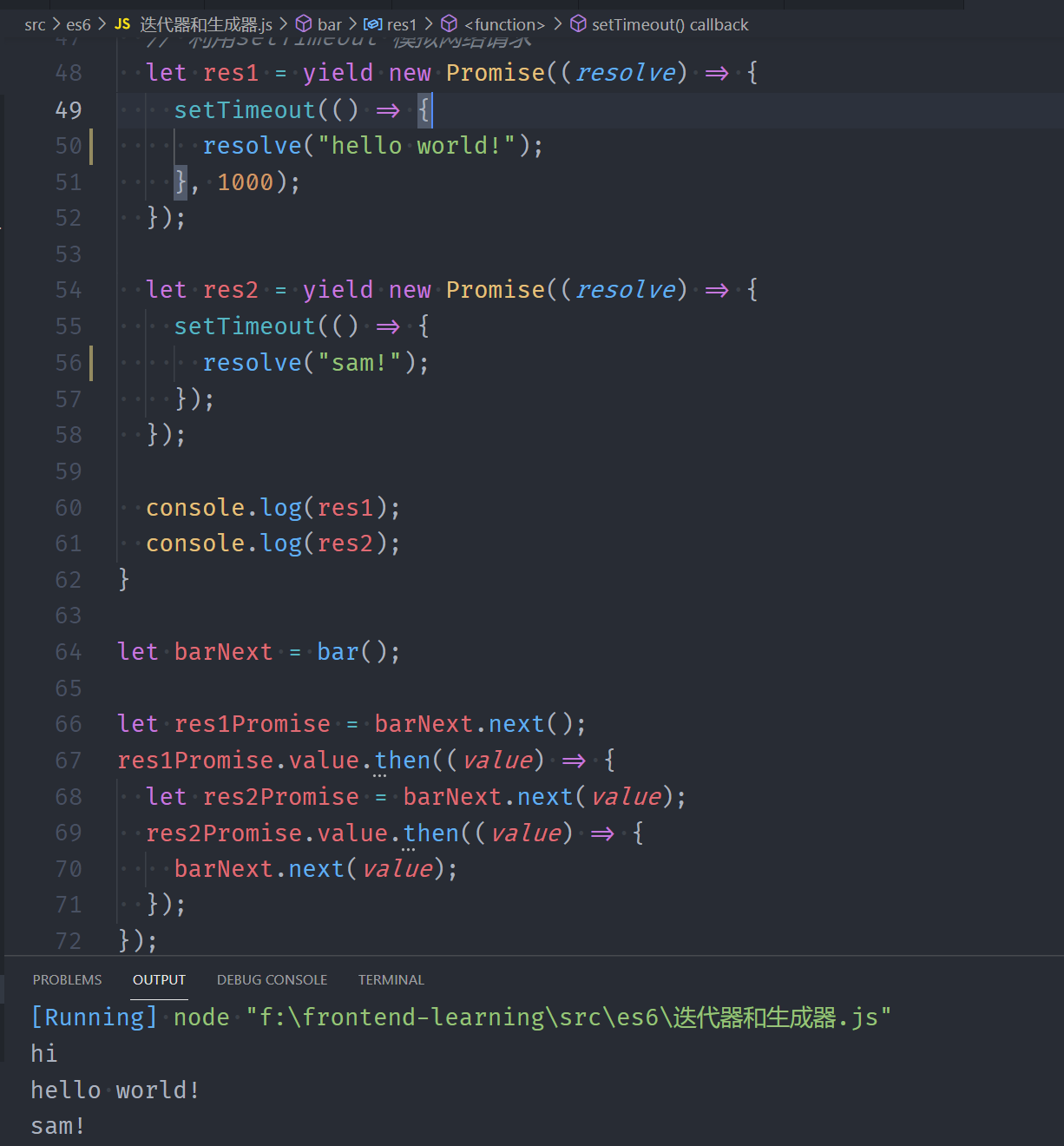Expand the chevron between src and es6

coord(56,24)
